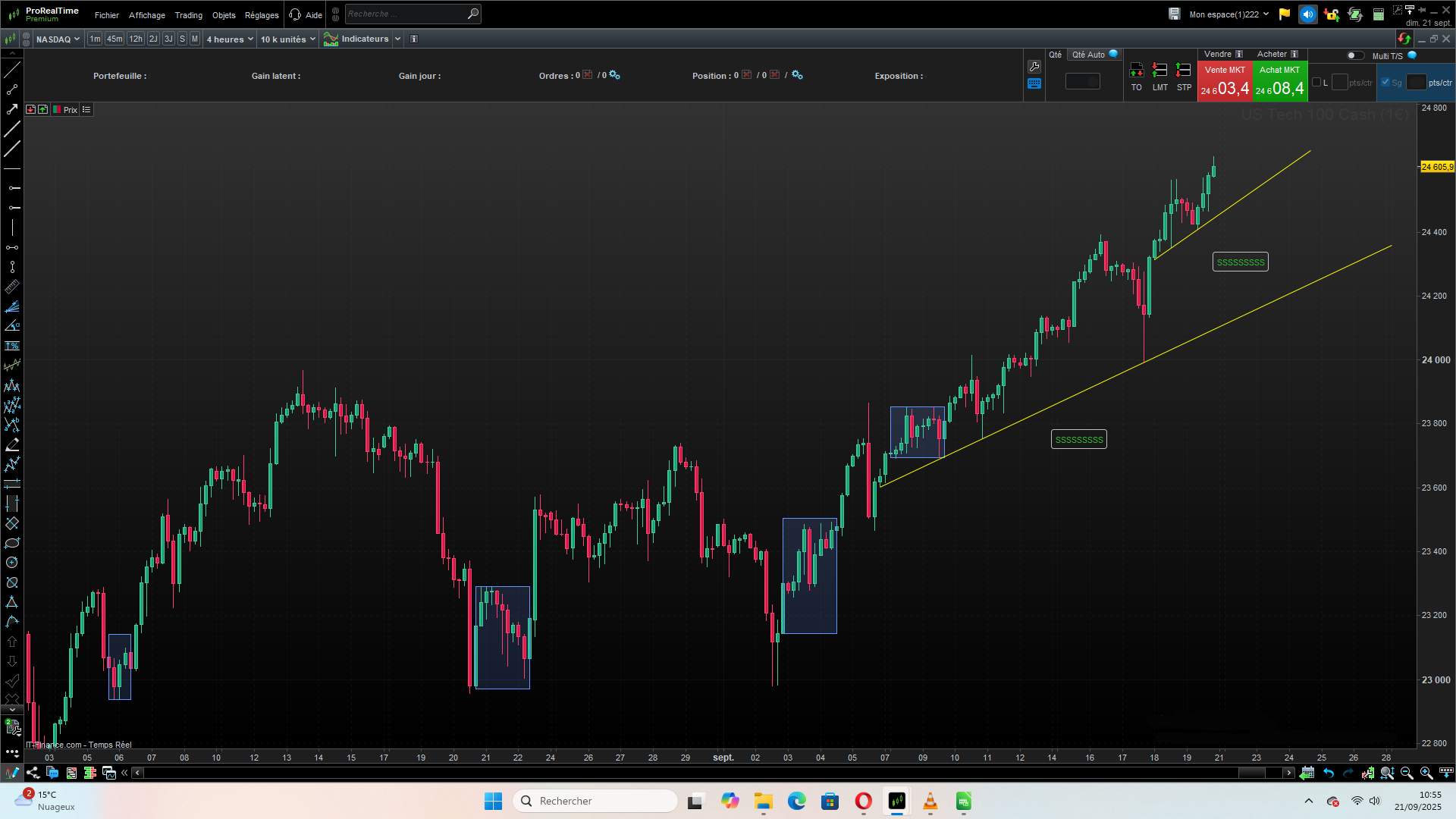Check the L pts/ctr checkbox
Viewport: 1456px width, 819px height.
click(x=1316, y=83)
